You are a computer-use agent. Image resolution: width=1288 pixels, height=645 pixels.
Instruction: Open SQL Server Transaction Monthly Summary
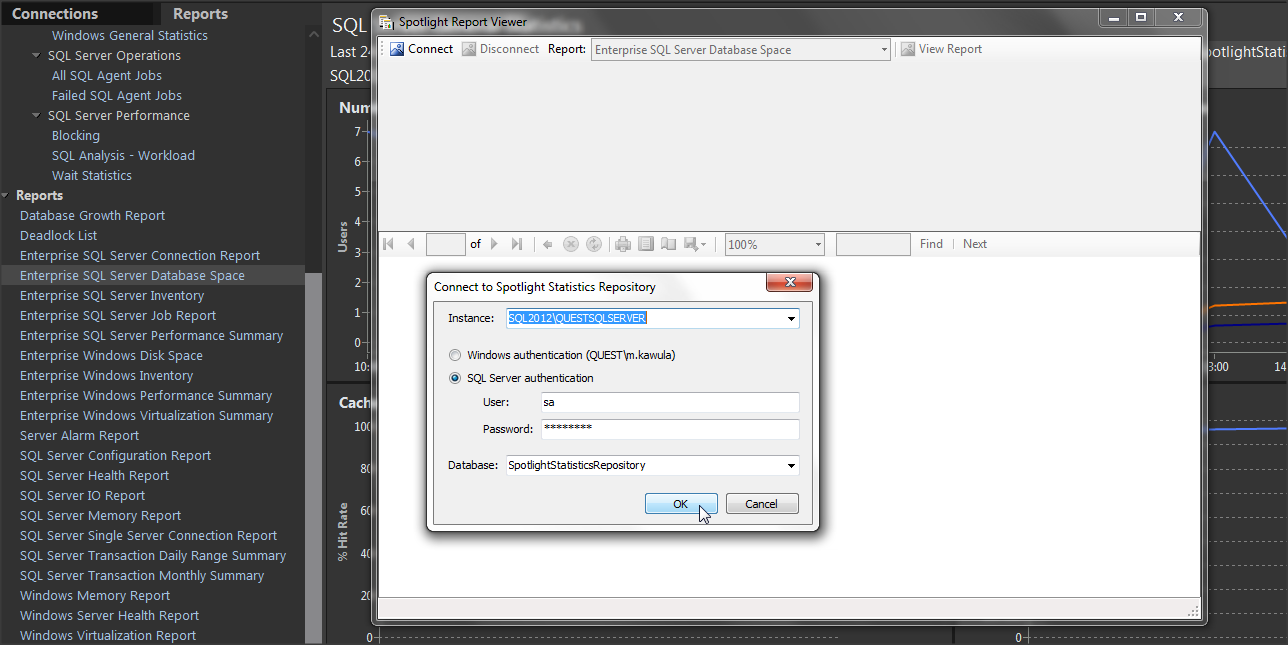tap(142, 575)
